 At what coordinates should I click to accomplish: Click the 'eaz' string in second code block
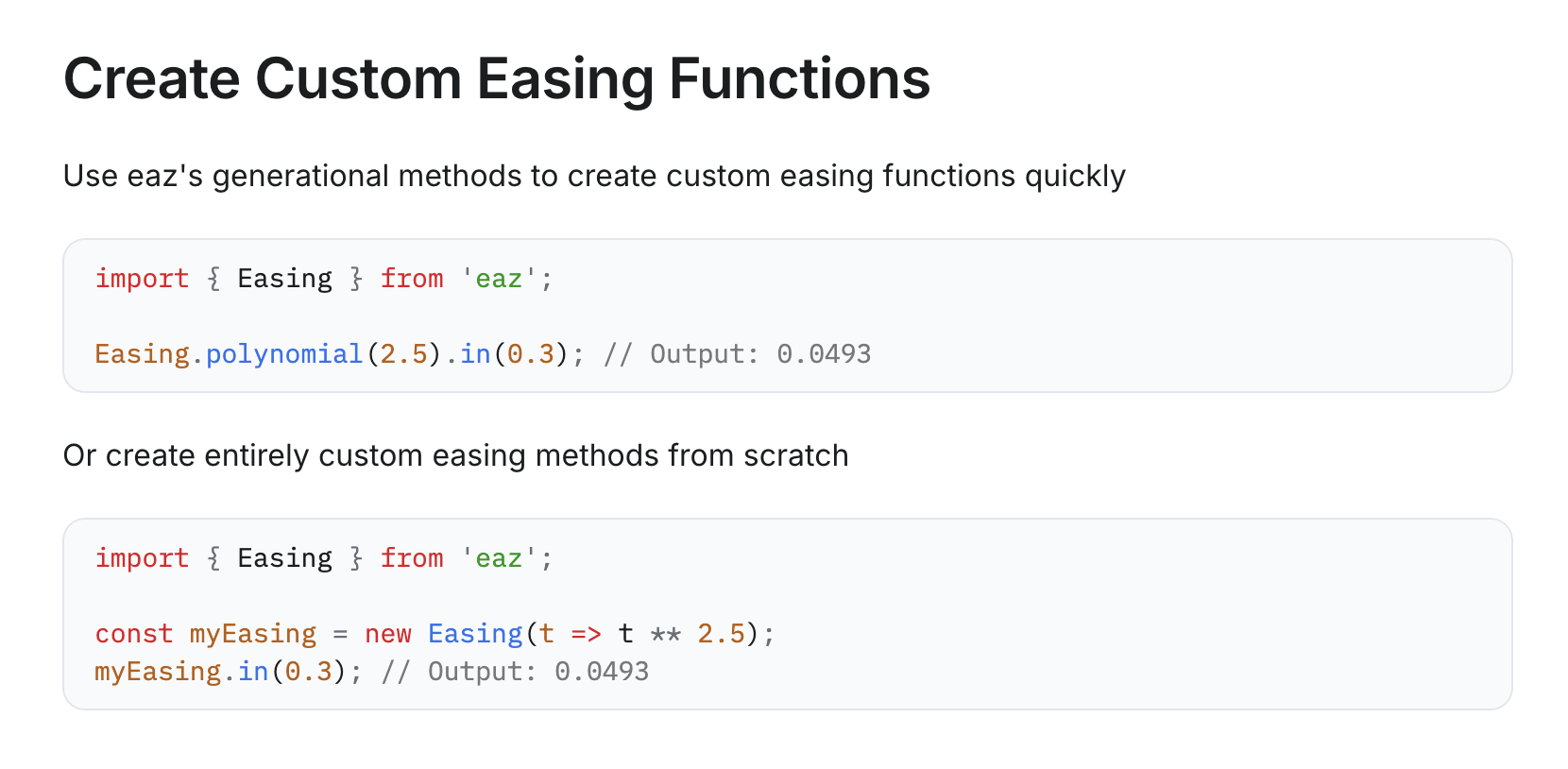[499, 558]
